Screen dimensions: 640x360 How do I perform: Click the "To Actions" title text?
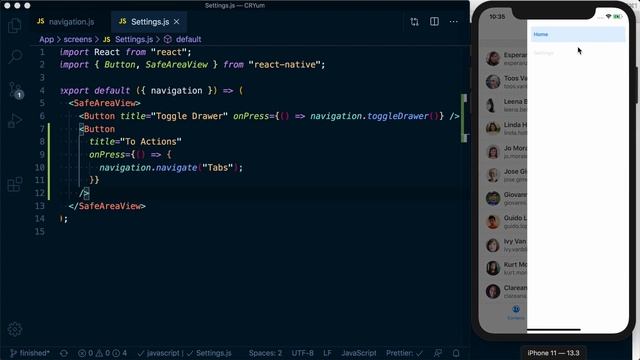pos(151,142)
